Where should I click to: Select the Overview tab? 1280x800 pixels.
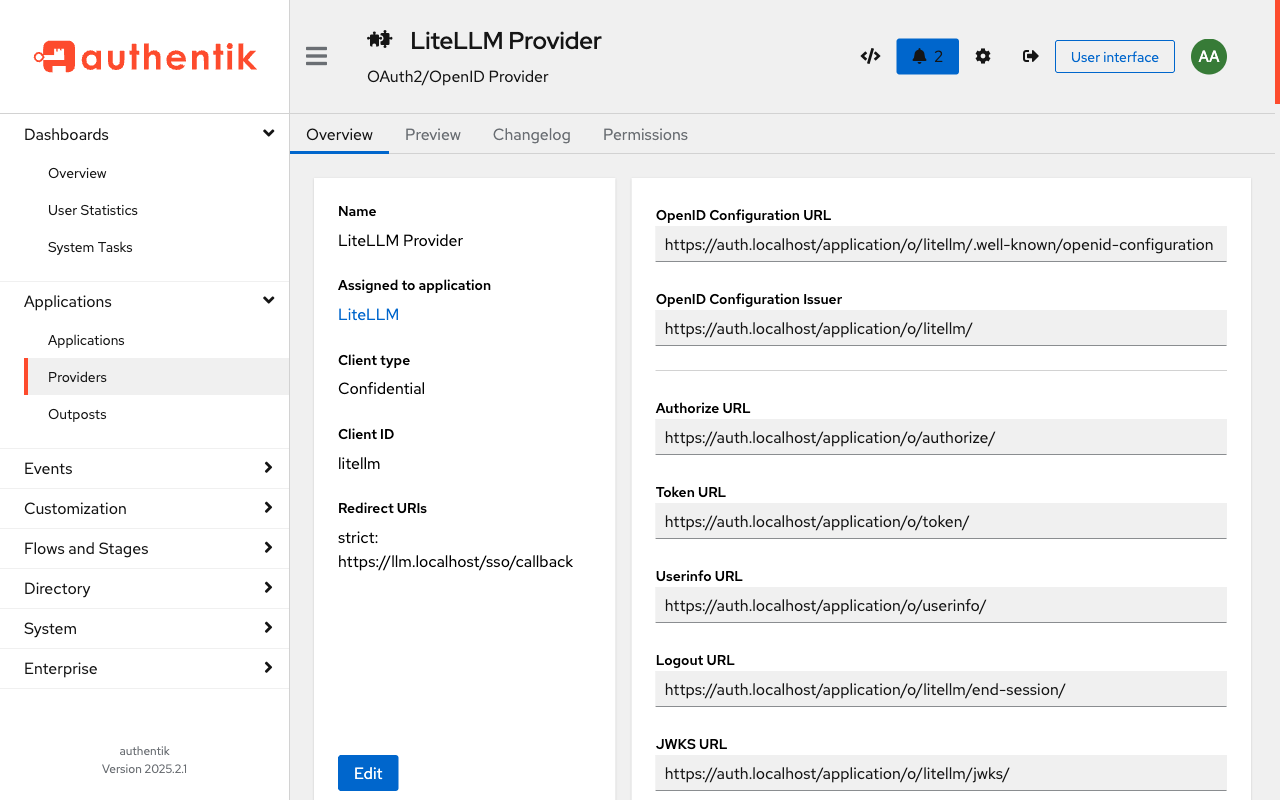click(339, 134)
